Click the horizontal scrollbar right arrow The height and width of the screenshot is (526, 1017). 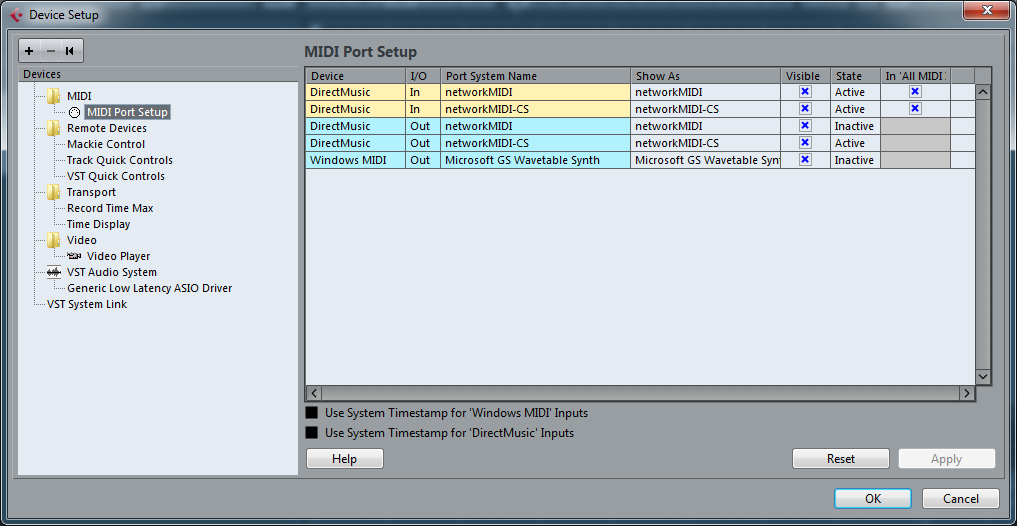click(x=966, y=394)
